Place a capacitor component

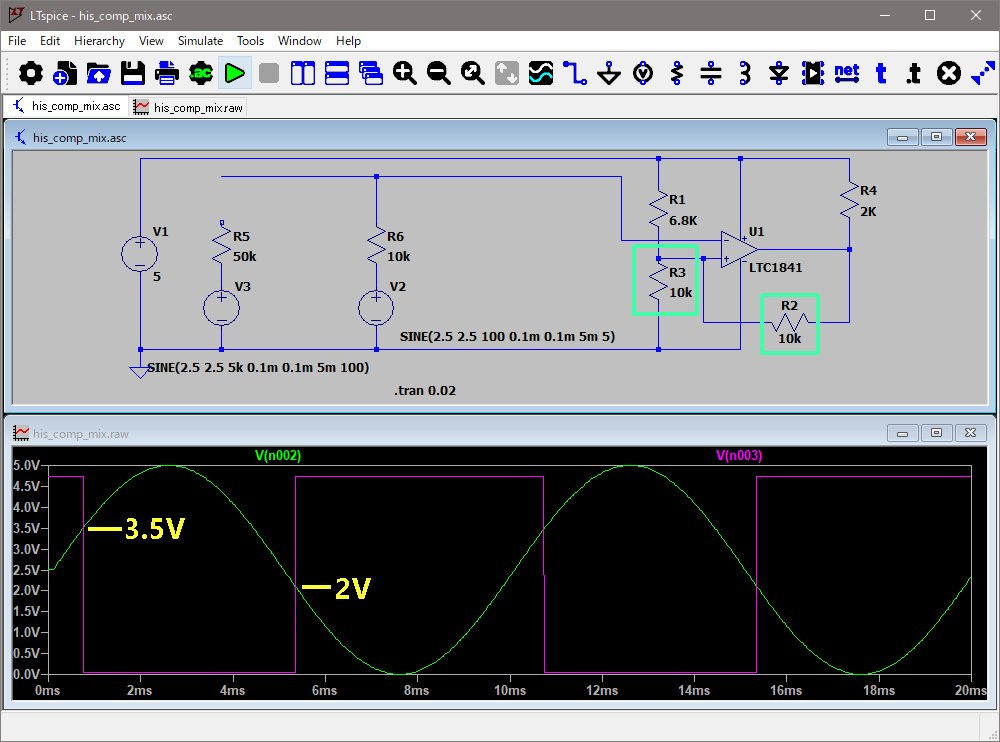point(710,73)
